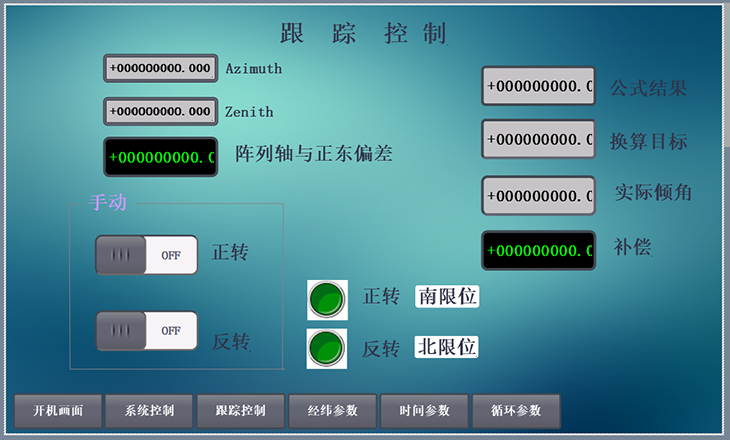Viewport: 730px width, 440px height.
Task: Select the Azimuth value field
Action: 160,69
